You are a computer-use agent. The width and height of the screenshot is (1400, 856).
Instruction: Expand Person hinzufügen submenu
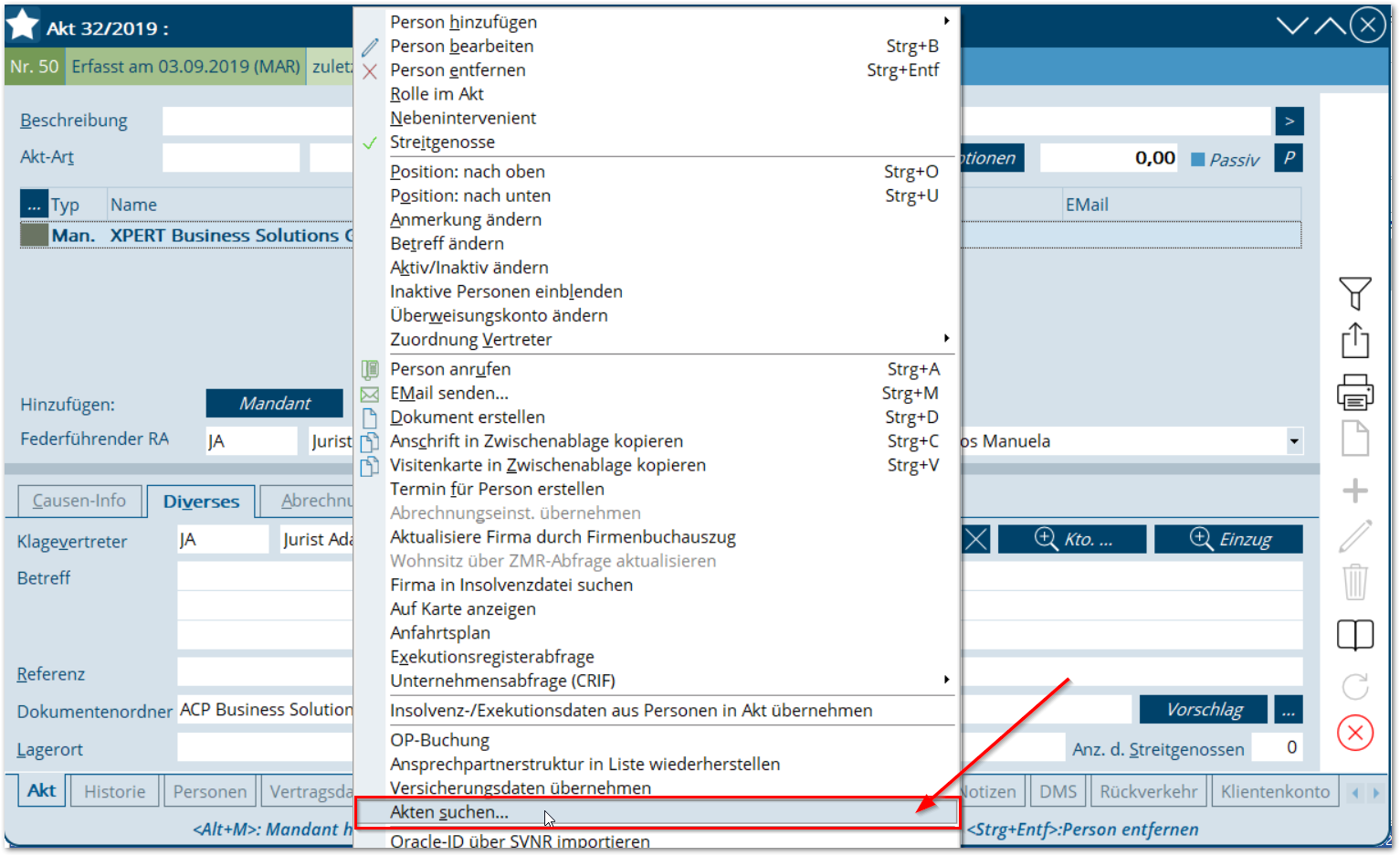657,22
